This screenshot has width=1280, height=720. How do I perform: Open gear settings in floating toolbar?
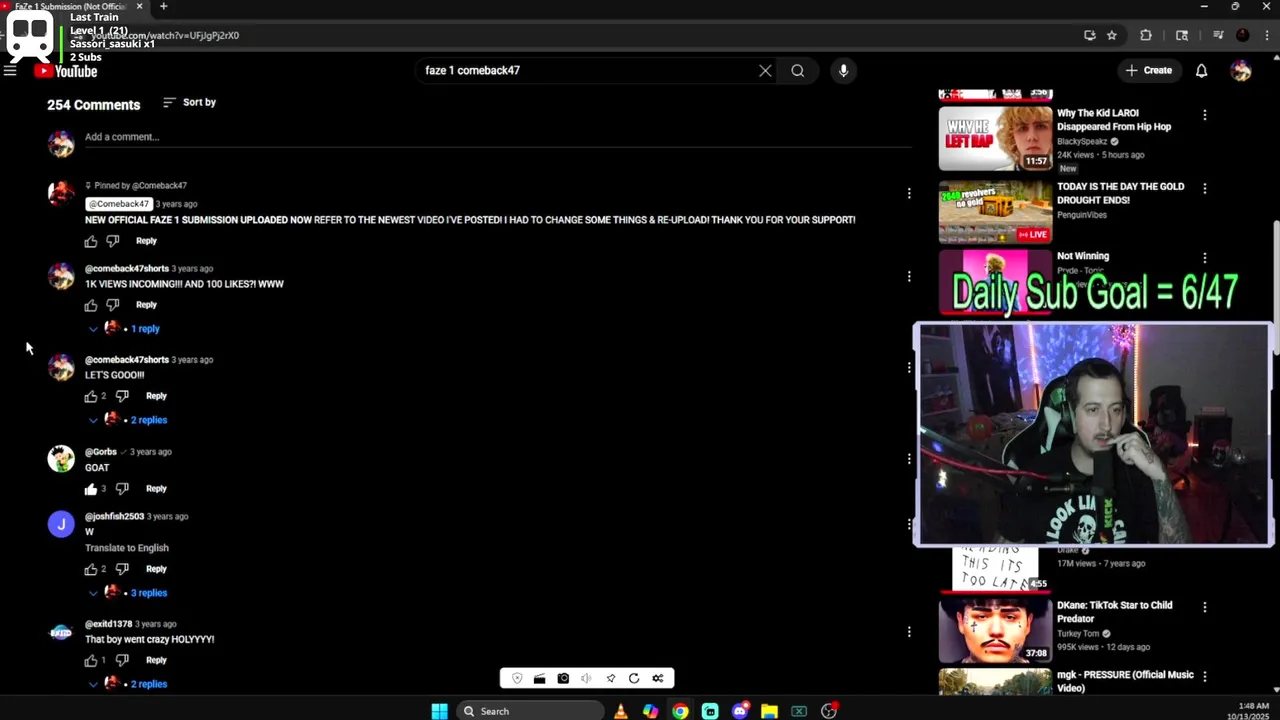(x=658, y=678)
